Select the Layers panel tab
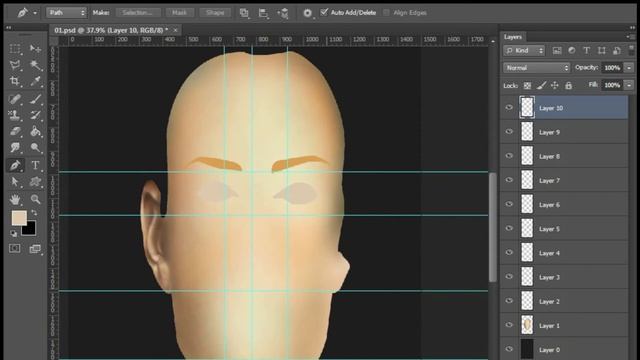Image resolution: width=640 pixels, height=360 pixels. (x=513, y=37)
